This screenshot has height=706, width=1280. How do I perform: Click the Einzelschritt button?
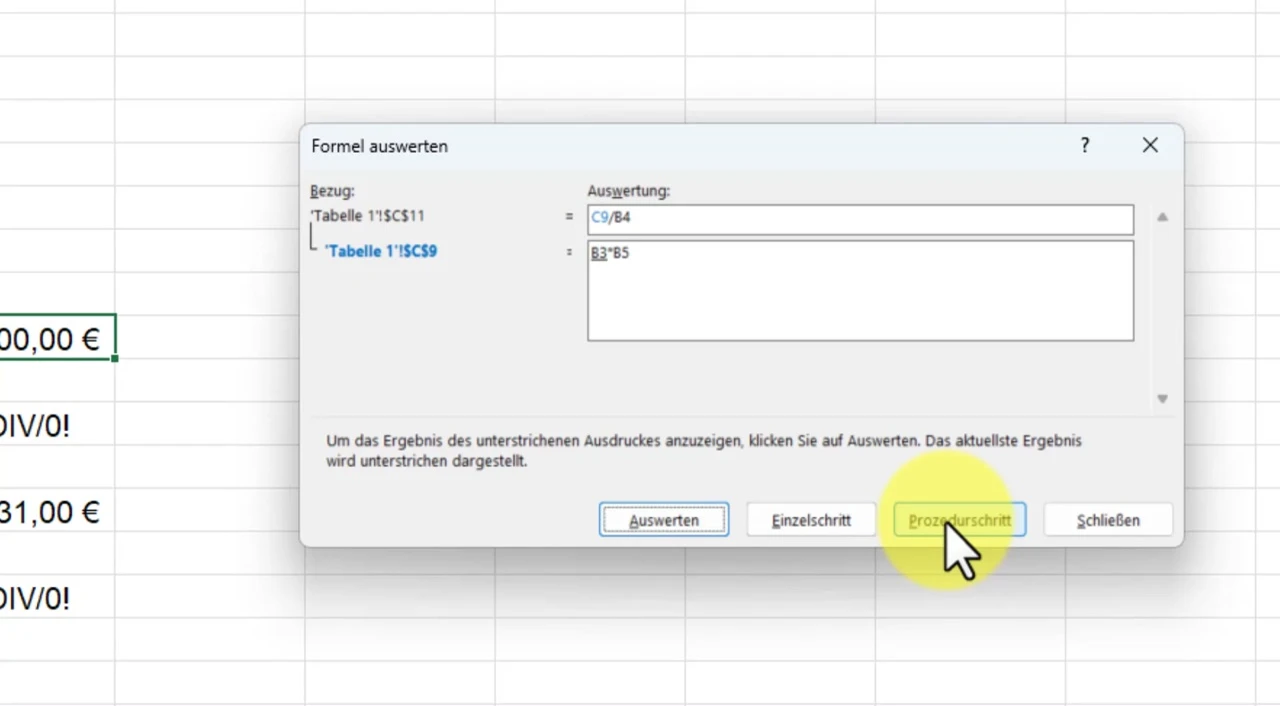click(811, 520)
